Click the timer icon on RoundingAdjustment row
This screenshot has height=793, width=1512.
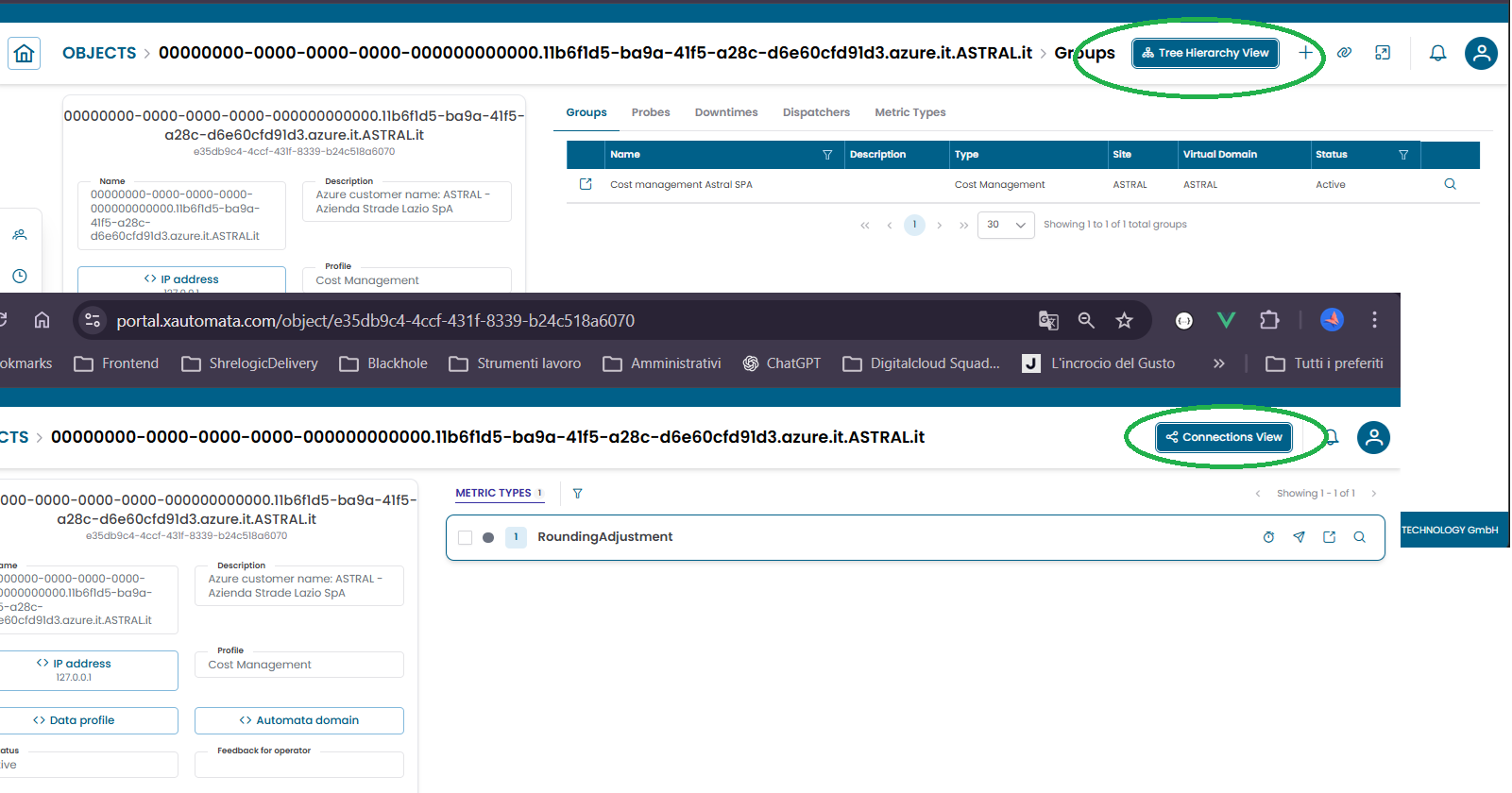[x=1268, y=537]
